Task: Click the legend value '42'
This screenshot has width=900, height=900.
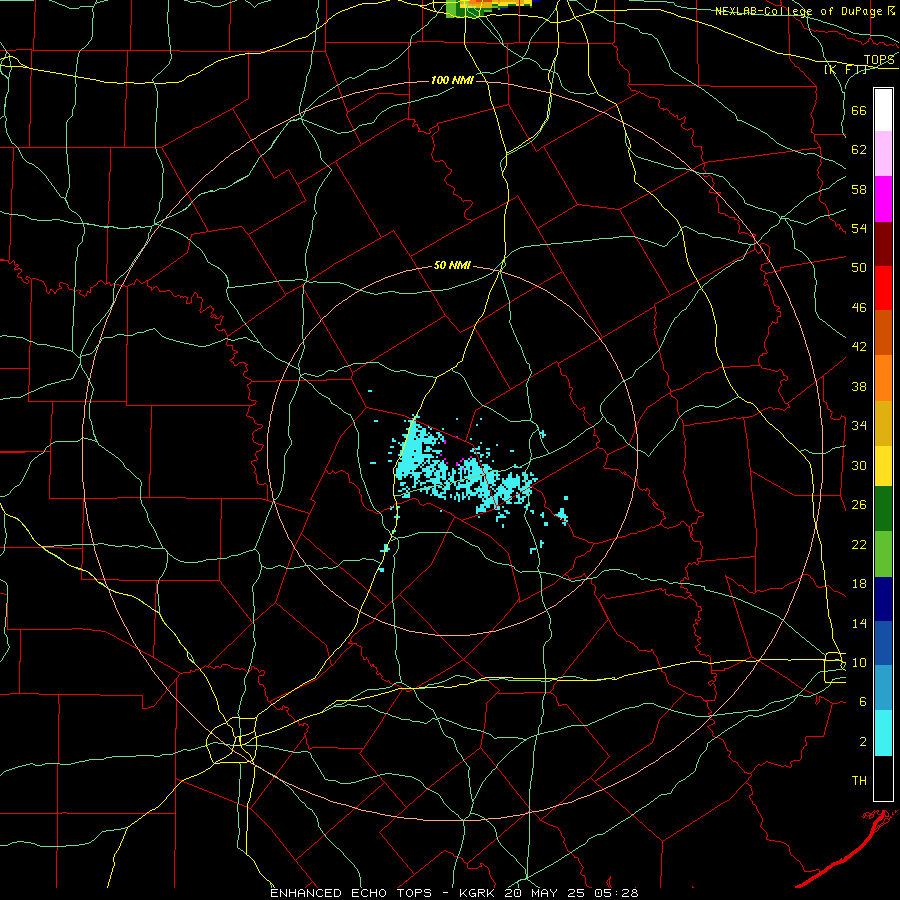Action: coord(859,347)
